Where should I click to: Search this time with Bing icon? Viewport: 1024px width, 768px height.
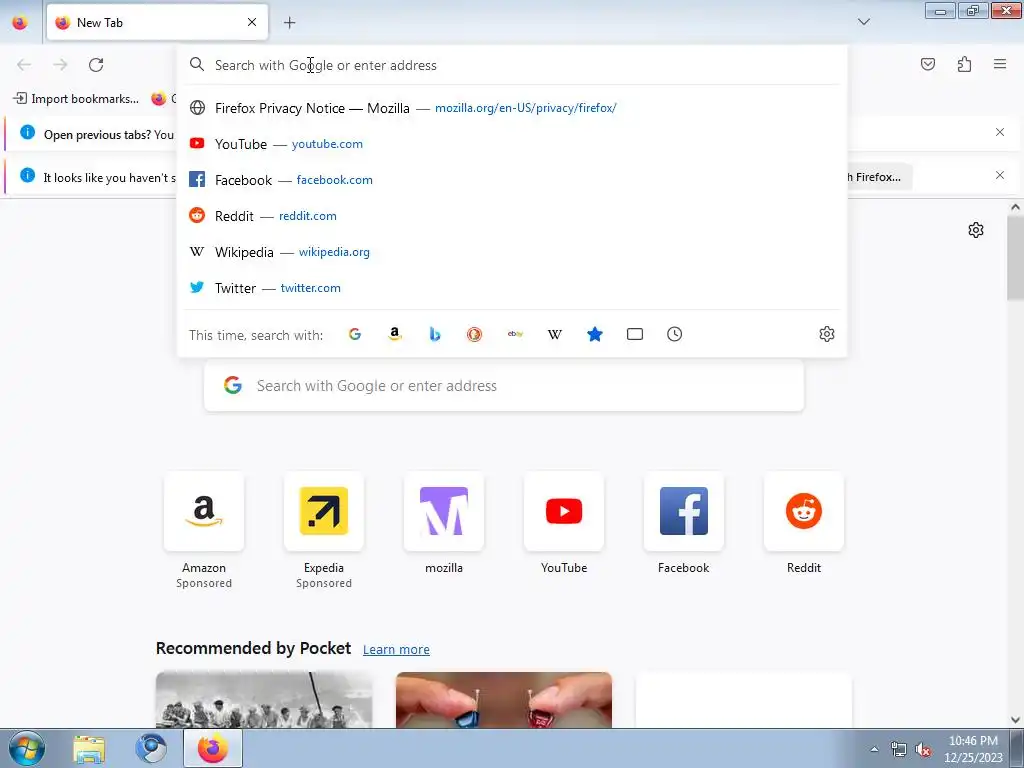(x=435, y=334)
